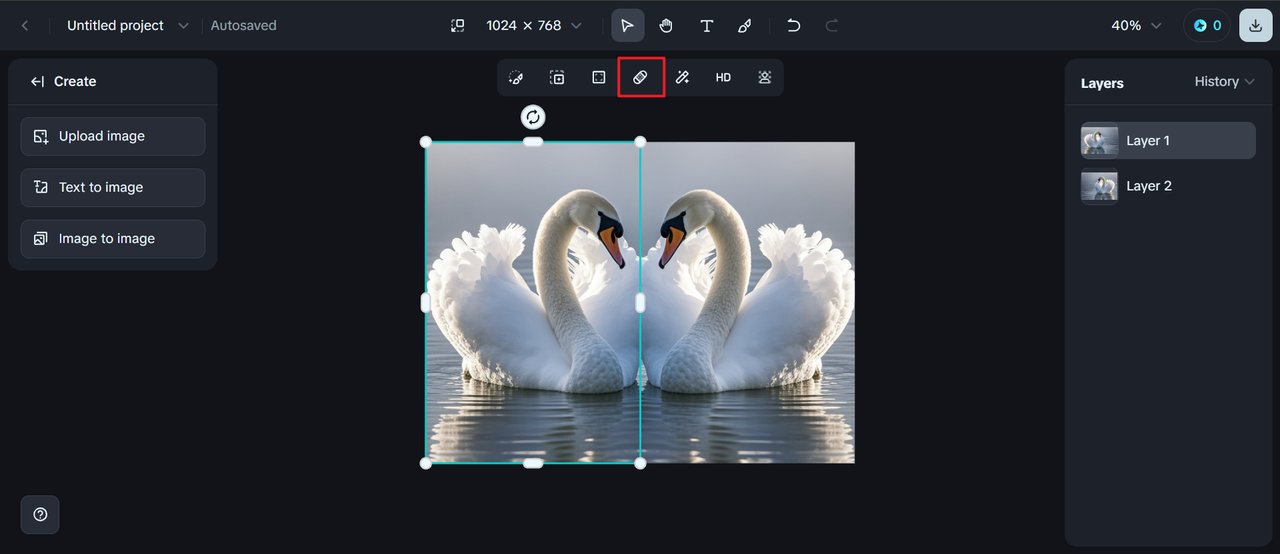Image resolution: width=1280 pixels, height=554 pixels.
Task: Open the Untitled project name dropdown
Action: 127,25
